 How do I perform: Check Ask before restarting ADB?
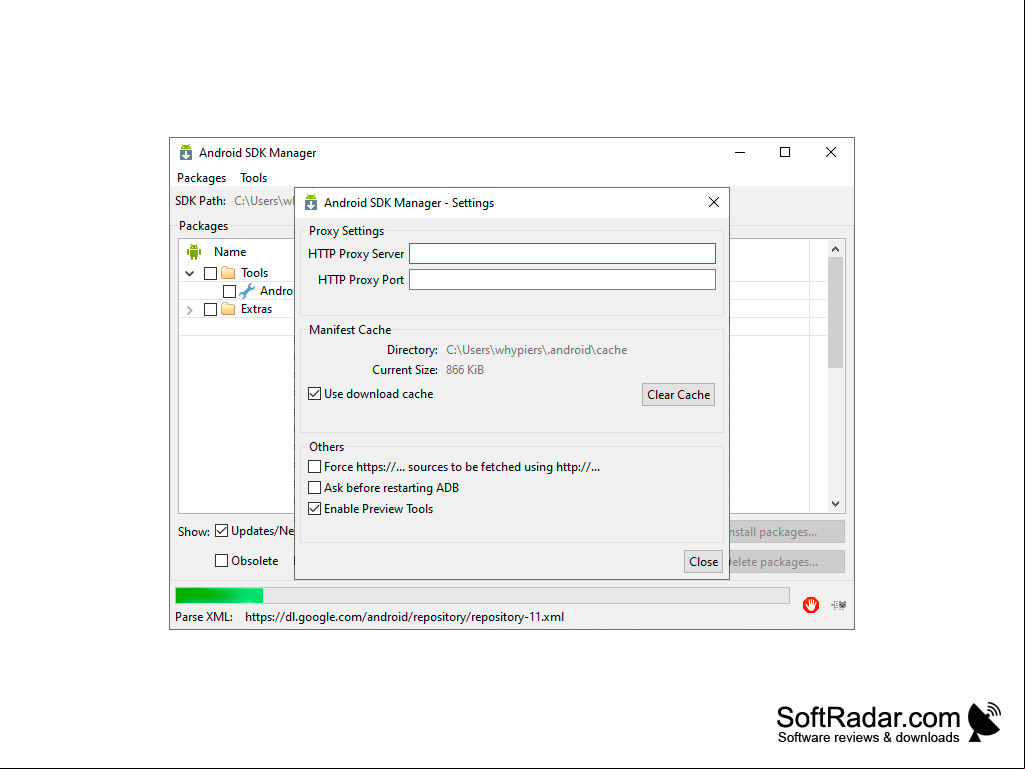314,488
